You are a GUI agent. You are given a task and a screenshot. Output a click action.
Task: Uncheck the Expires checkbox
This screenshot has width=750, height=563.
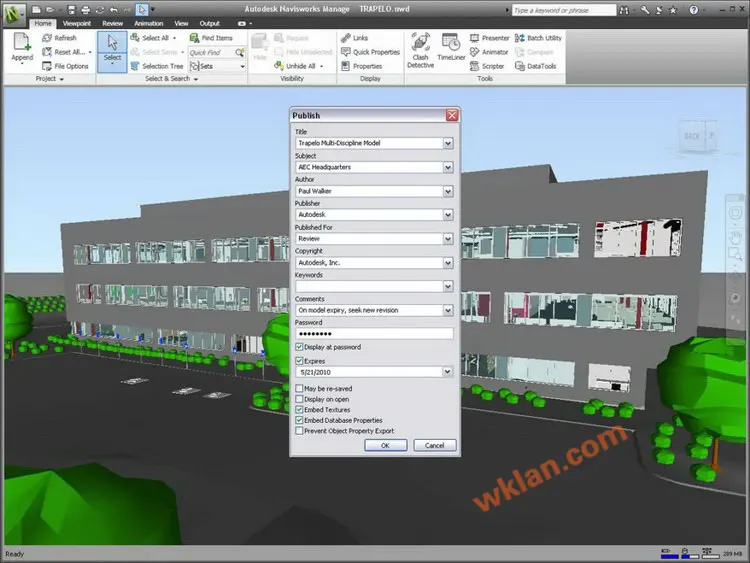[x=299, y=361]
